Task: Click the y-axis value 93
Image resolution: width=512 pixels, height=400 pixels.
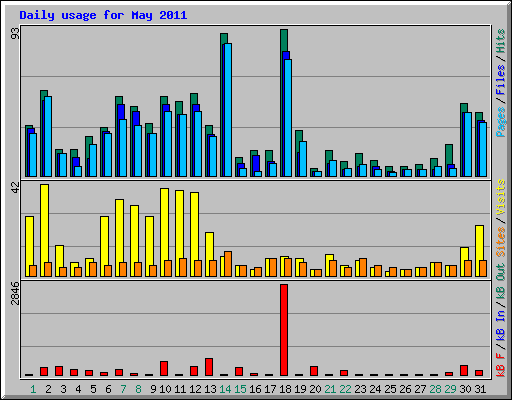Action: [15, 33]
